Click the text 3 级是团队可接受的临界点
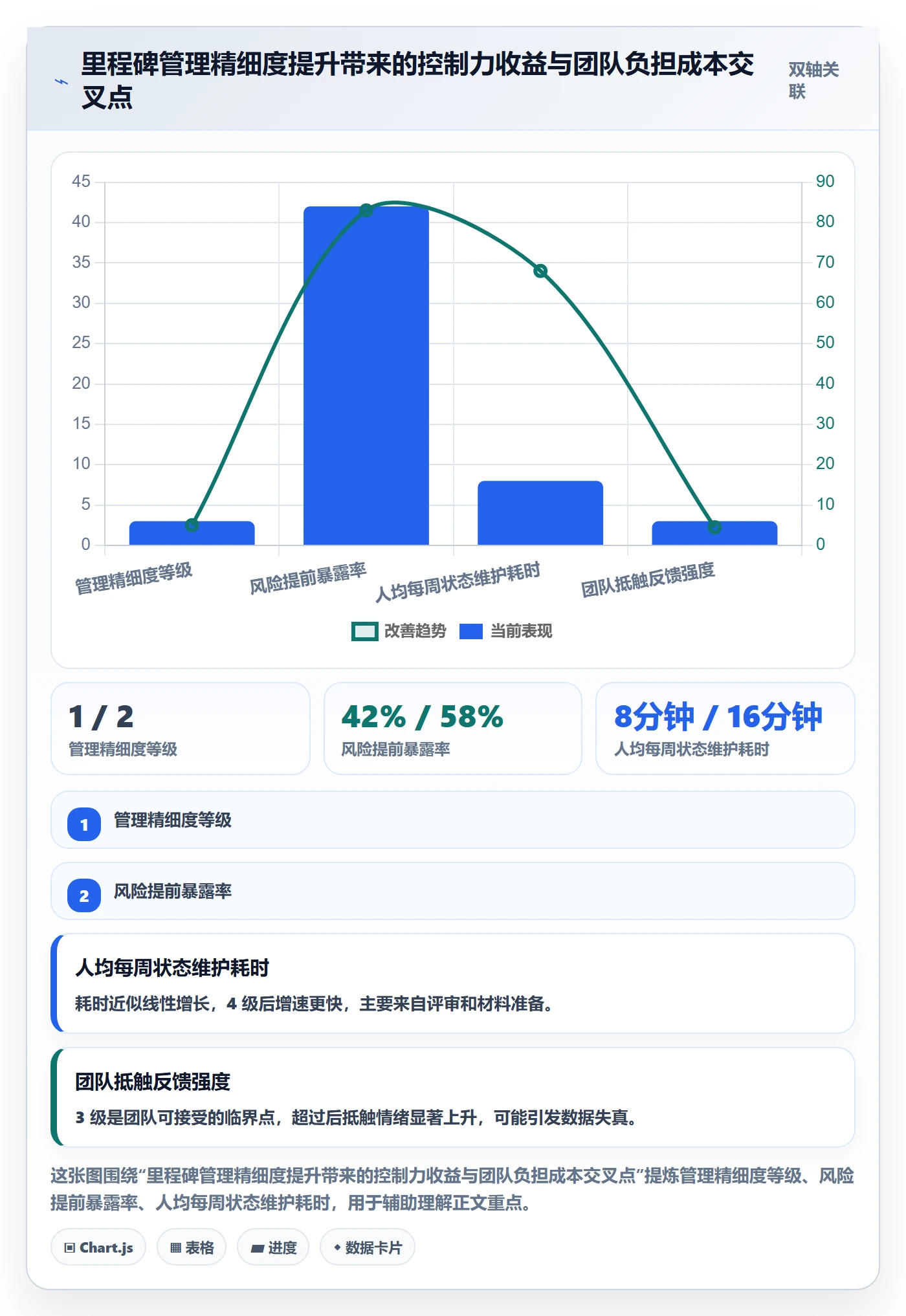This screenshot has height=1316, width=906. click(175, 1117)
